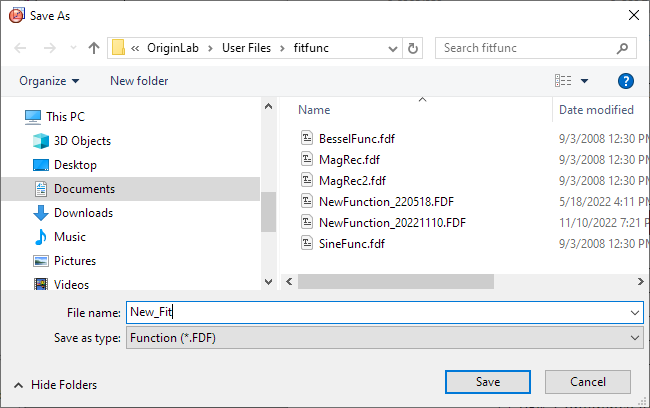The height and width of the screenshot is (408, 650).
Task: Open the Organize menu
Action: pyautogui.click(x=49, y=81)
